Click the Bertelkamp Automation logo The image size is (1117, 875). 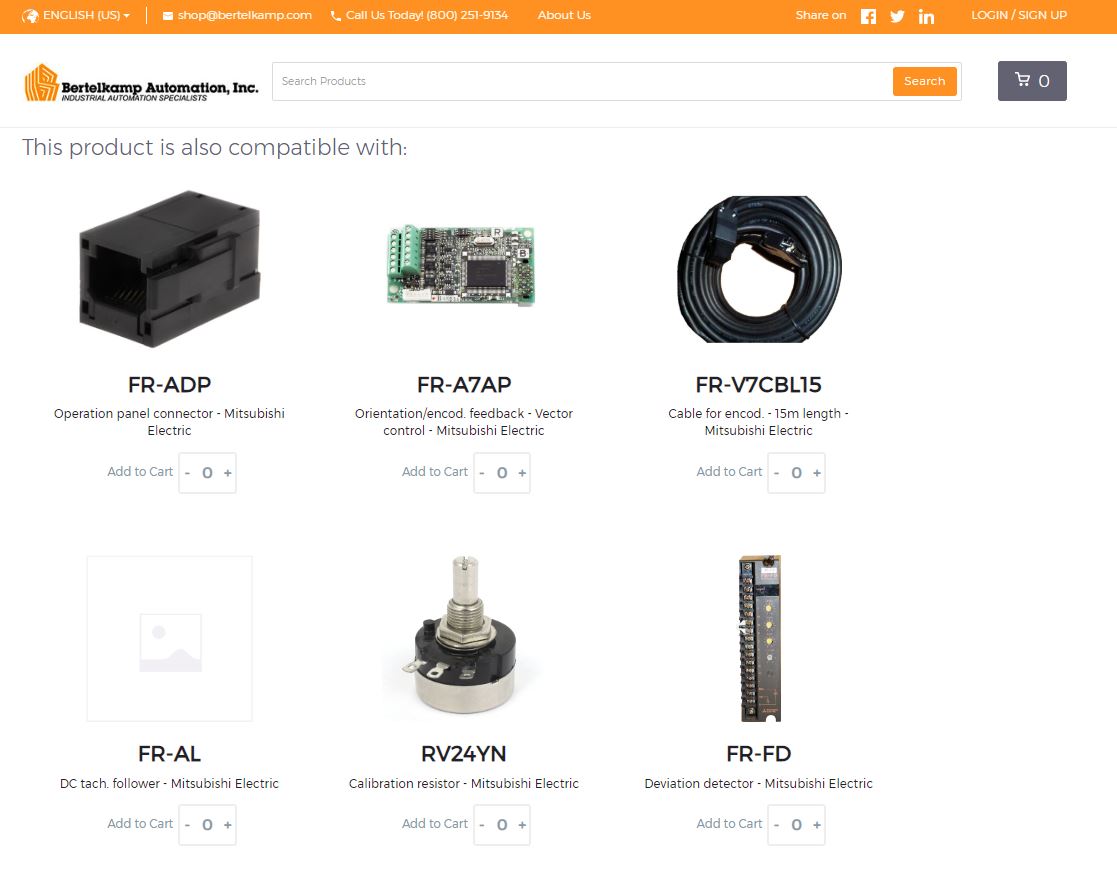click(141, 83)
